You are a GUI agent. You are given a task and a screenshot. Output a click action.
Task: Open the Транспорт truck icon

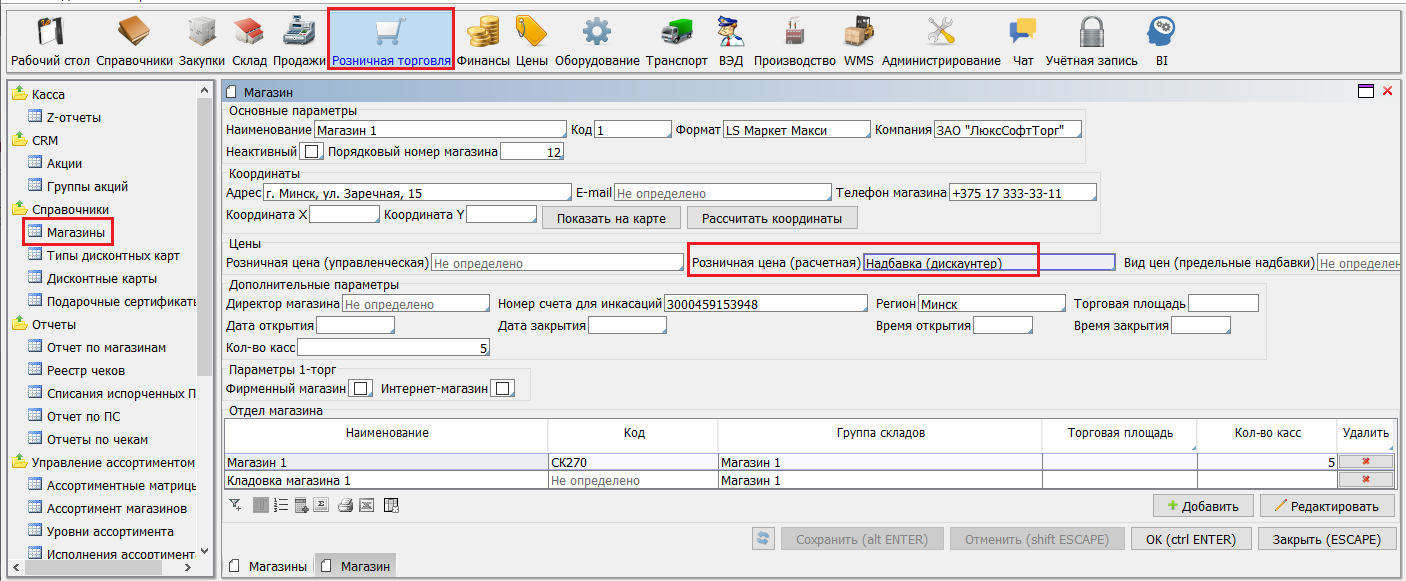coord(676,32)
